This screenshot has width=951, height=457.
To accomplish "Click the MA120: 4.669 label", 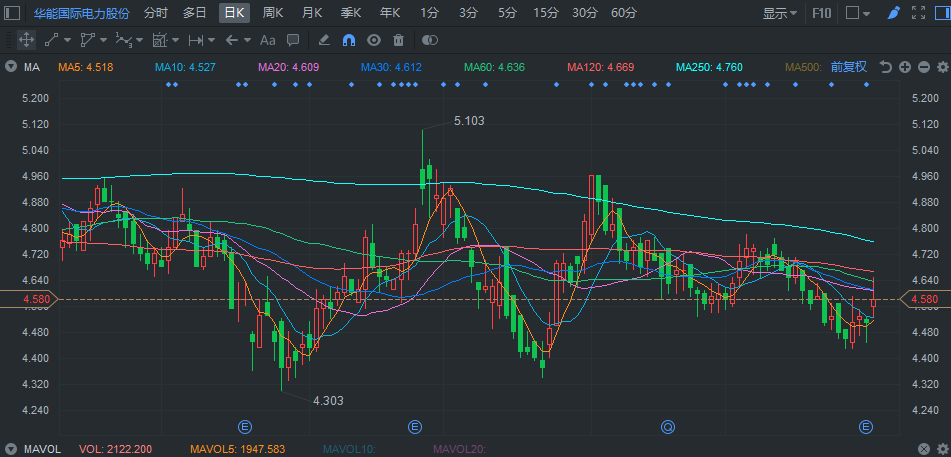I will coord(600,67).
